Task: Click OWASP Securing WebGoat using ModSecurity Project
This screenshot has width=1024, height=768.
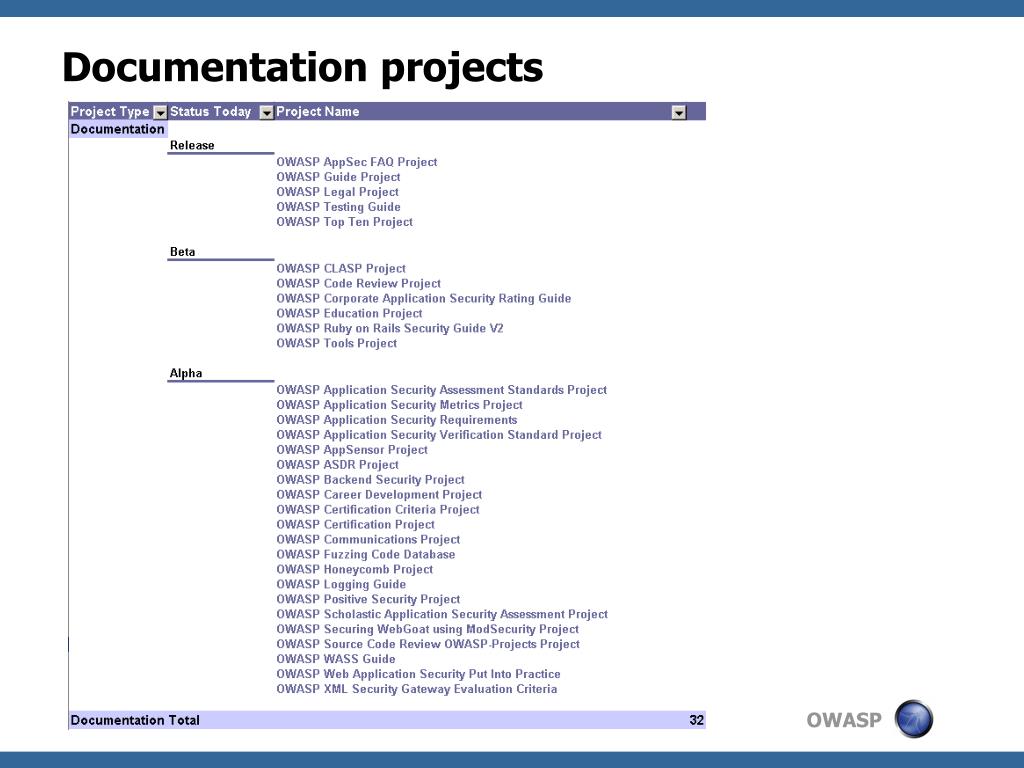Action: pyautogui.click(x=428, y=630)
